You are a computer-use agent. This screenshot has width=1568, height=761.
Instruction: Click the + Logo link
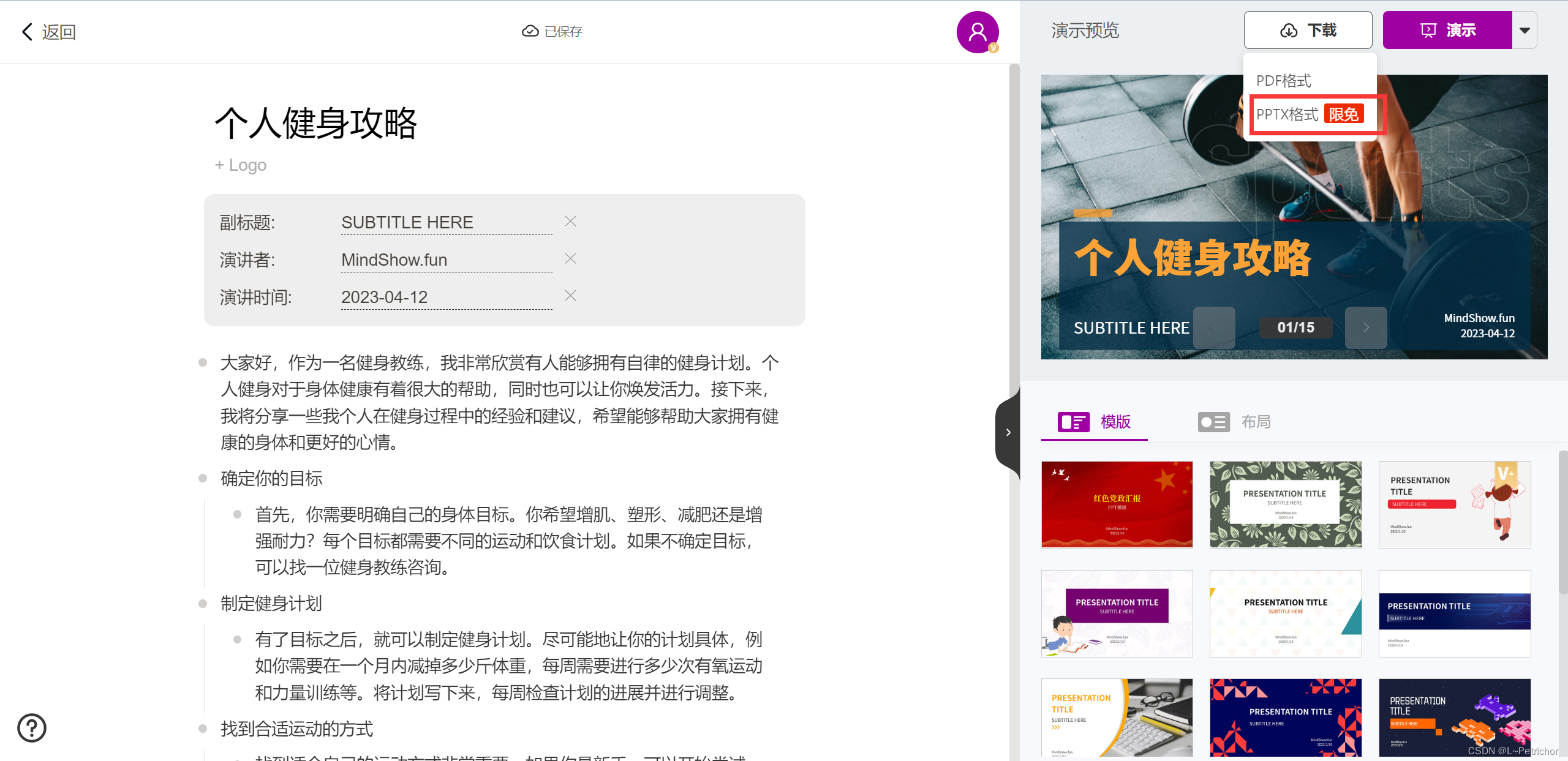pyautogui.click(x=241, y=165)
